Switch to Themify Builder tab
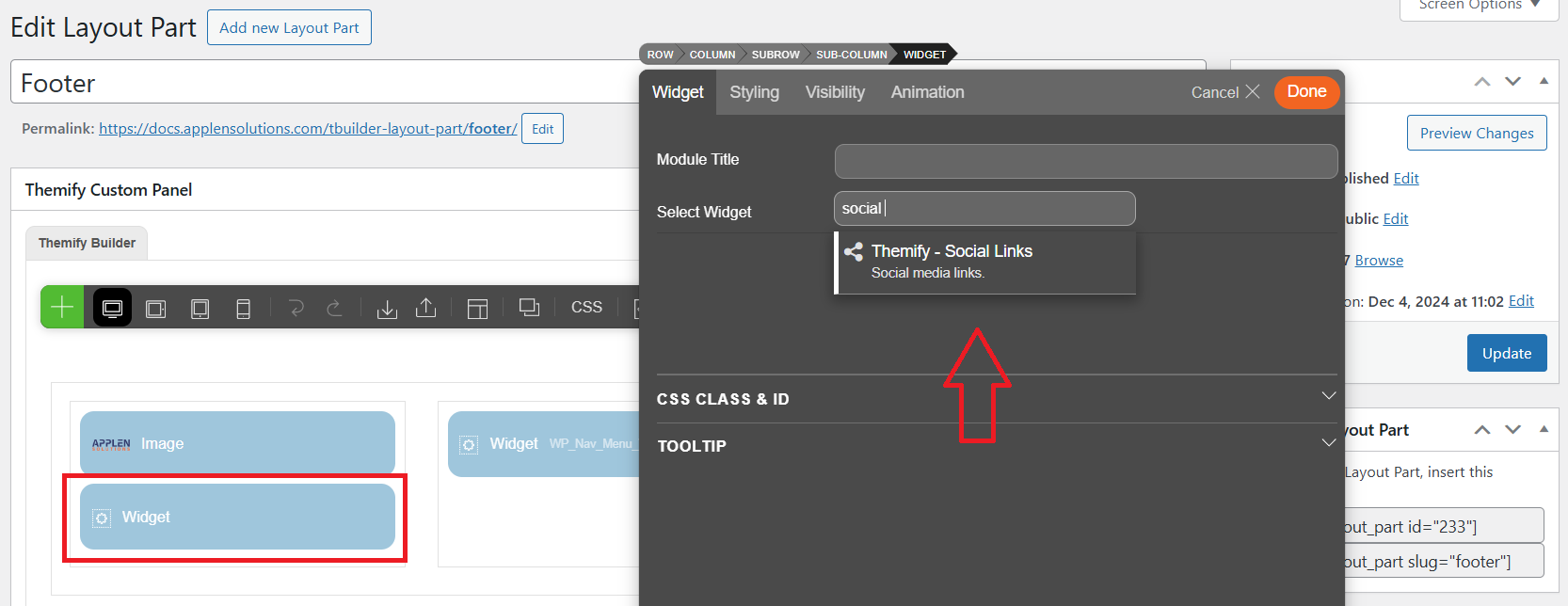This screenshot has width=1568, height=606. (87, 243)
